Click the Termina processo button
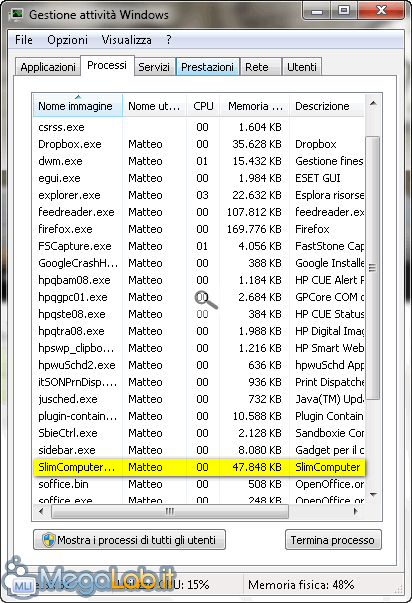 (333, 540)
